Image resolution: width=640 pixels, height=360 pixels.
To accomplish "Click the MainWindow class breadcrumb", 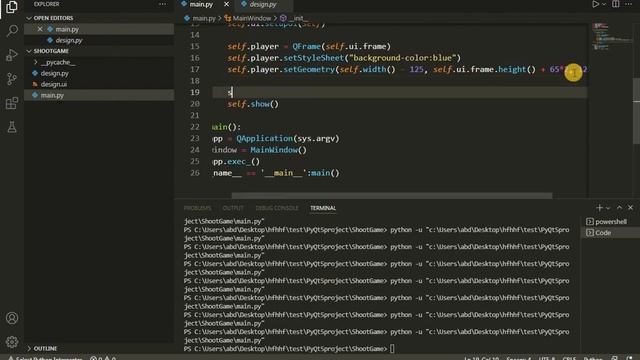I will 251,18.
